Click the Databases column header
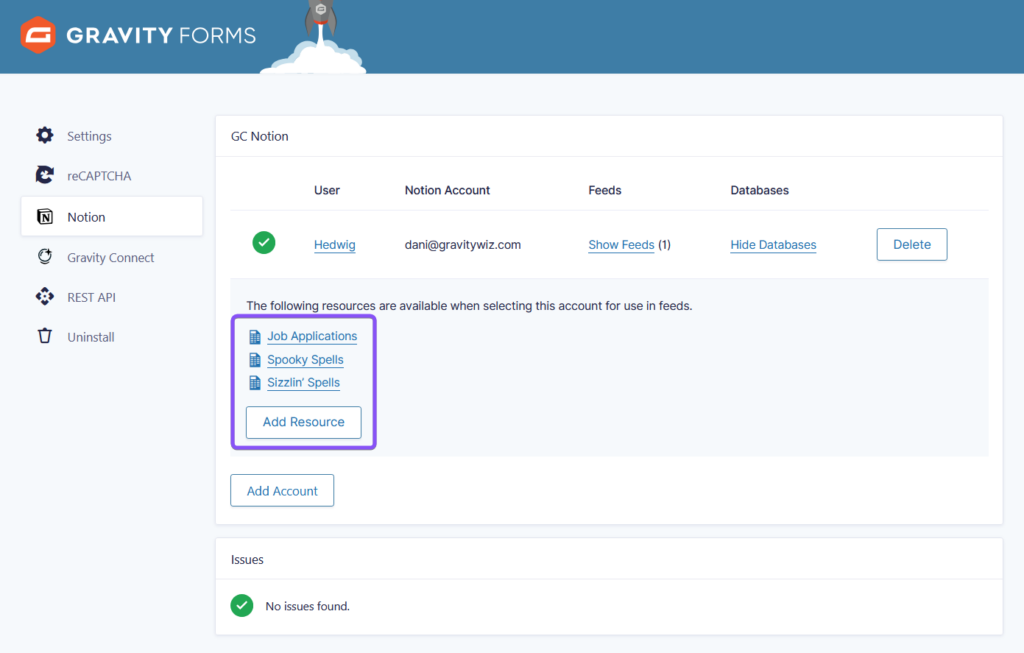 pyautogui.click(x=760, y=190)
